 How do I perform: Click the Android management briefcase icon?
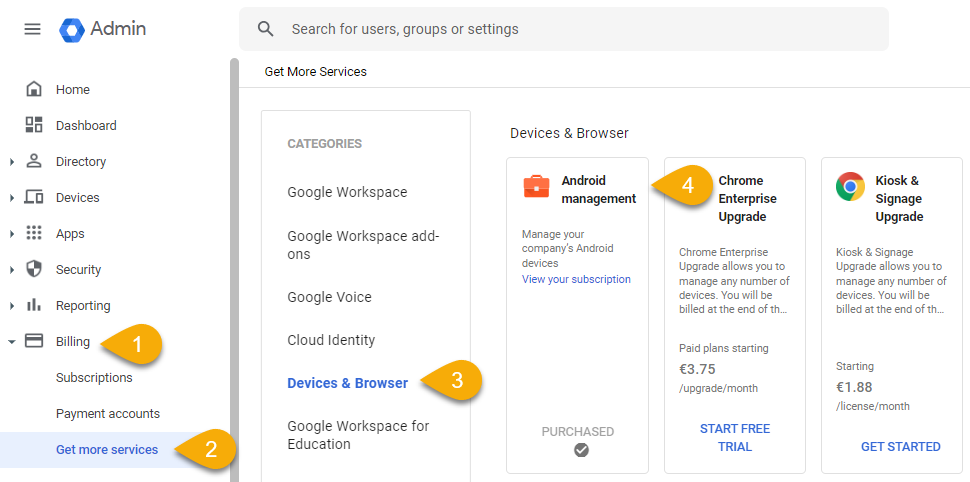[536, 187]
